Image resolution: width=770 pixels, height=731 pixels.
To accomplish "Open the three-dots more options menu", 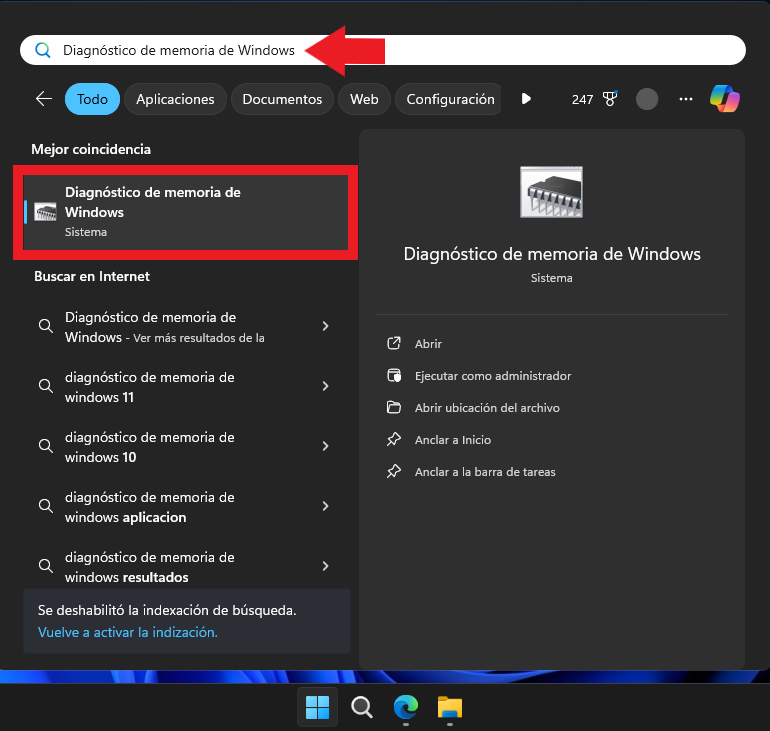I will coord(686,99).
